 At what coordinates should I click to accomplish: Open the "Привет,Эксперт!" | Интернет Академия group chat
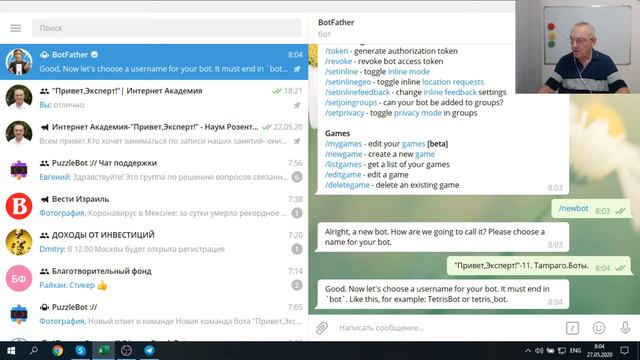[x=154, y=98]
